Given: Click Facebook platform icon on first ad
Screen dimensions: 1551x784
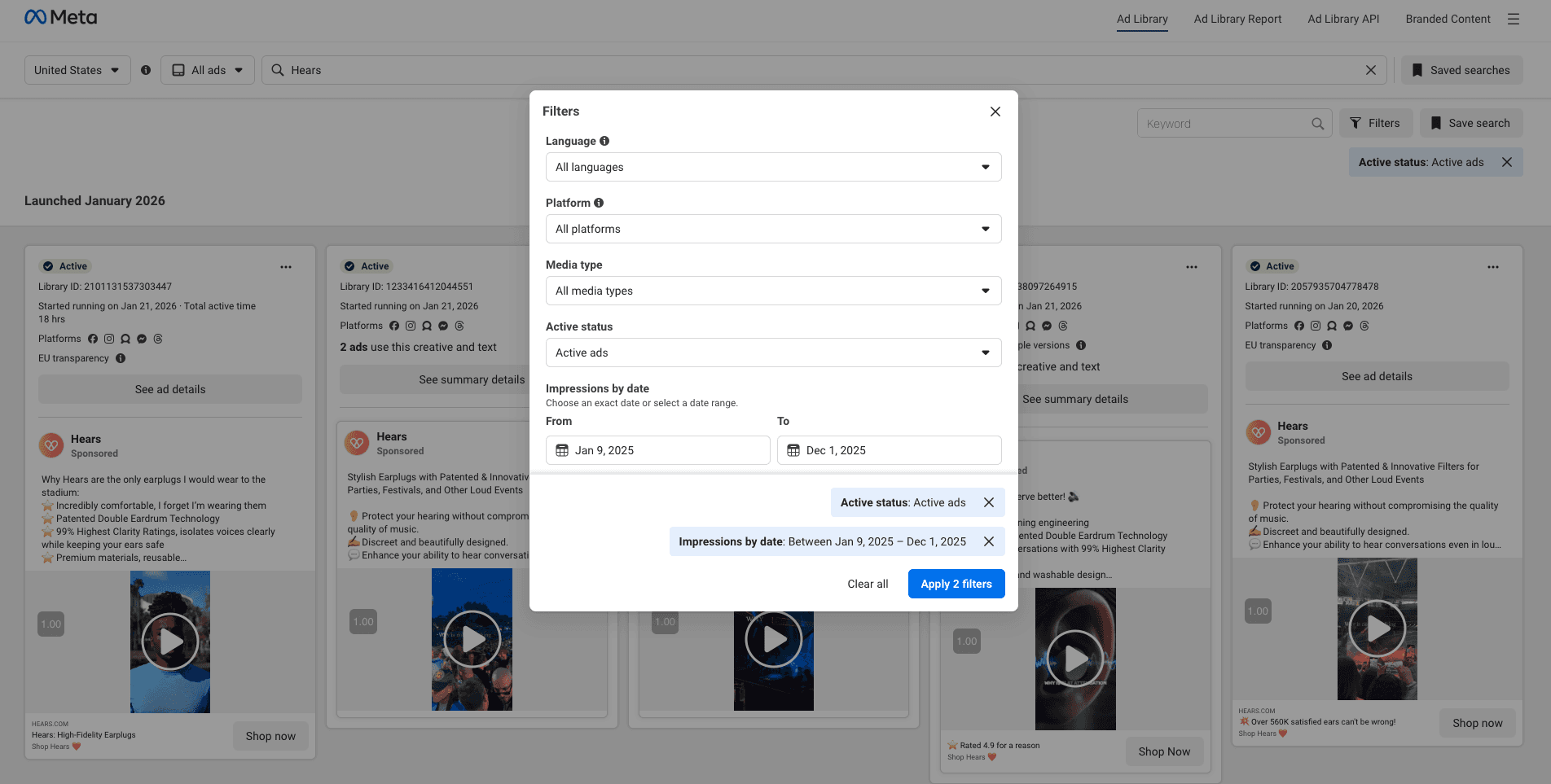Looking at the screenshot, I should (x=93, y=339).
